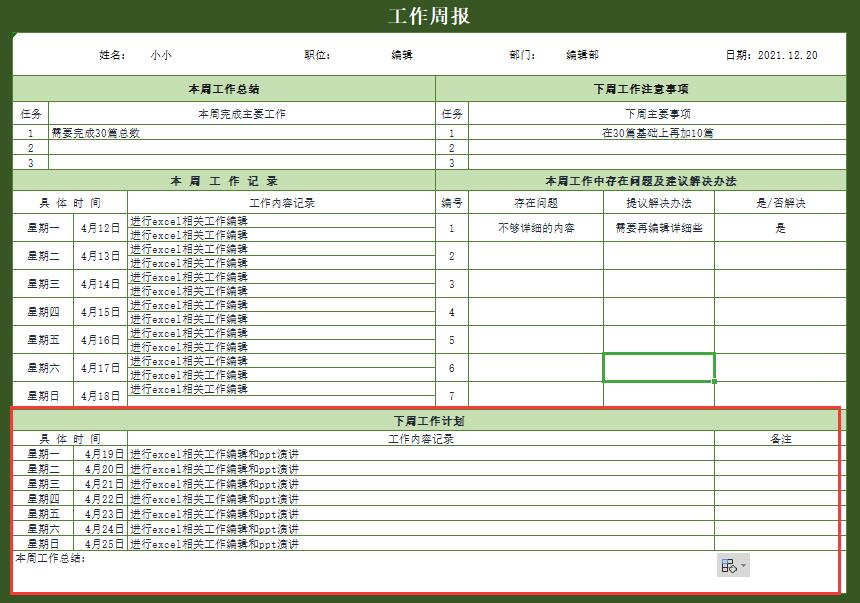This screenshot has width=860, height=603.
Task: Click the 星期日 cell beside 4月25日
Action: pos(43,544)
